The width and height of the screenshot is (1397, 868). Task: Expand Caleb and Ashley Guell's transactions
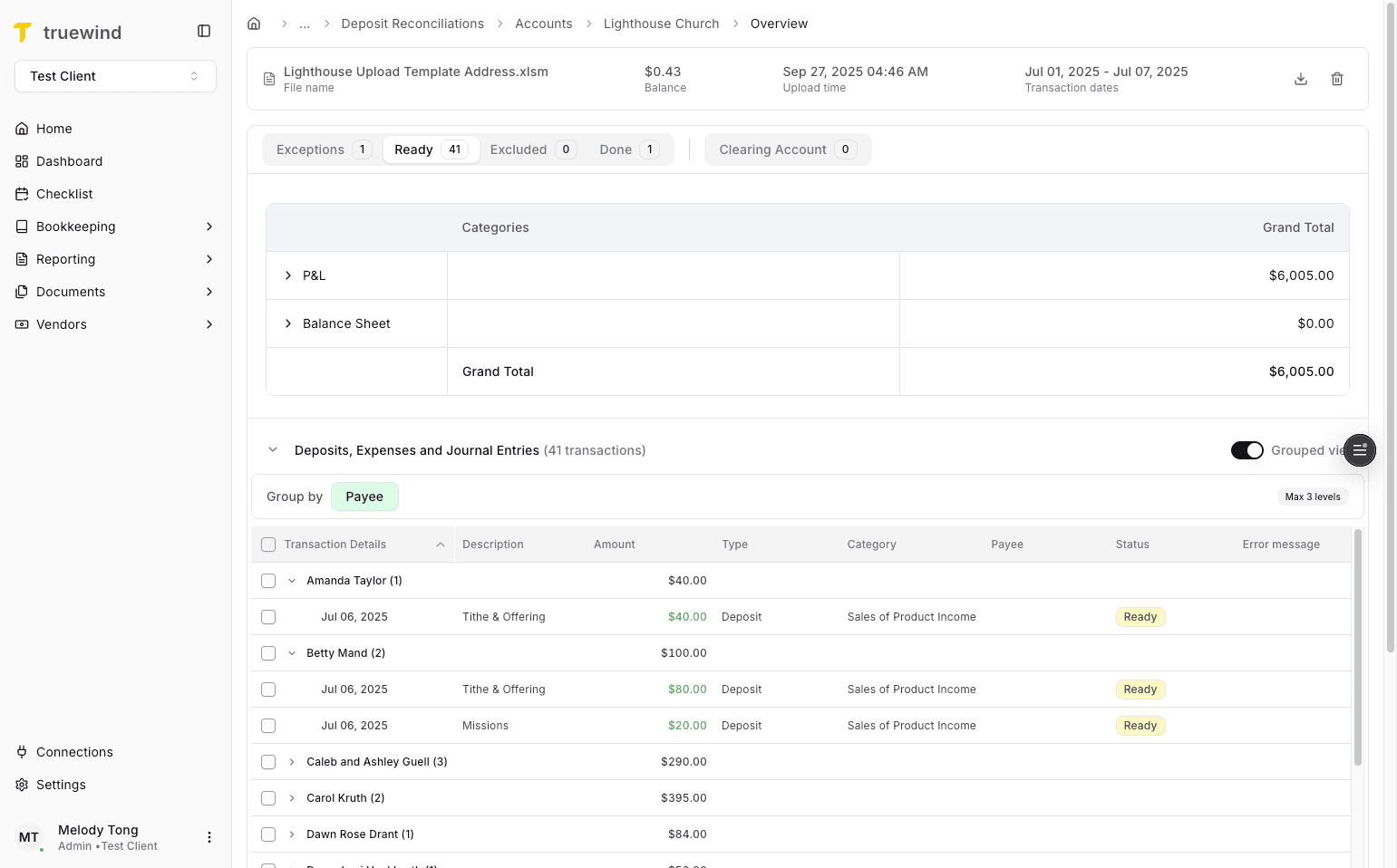click(x=291, y=761)
